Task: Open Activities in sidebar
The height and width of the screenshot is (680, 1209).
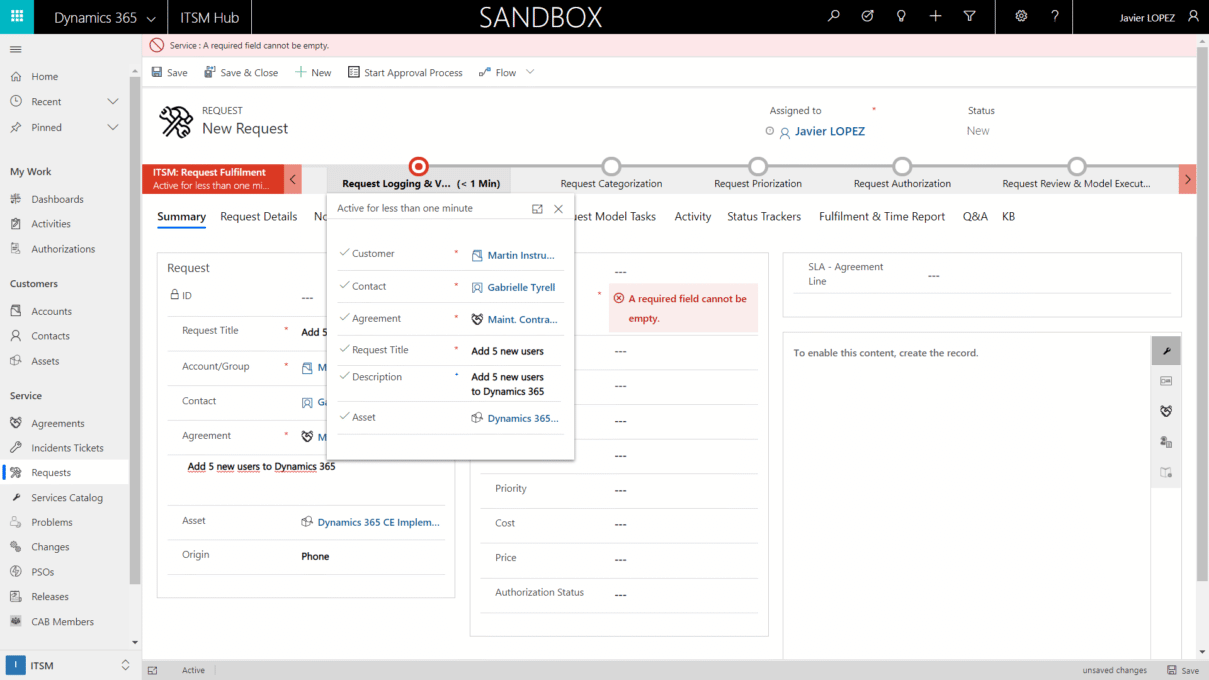Action: 51,224
